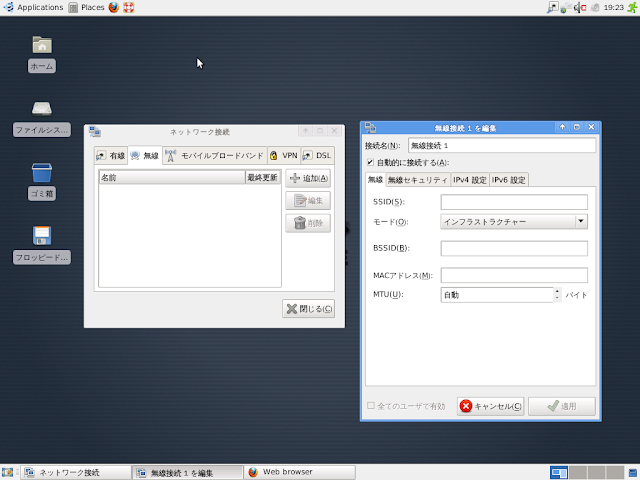
Task: Click the MTU 自動 value field
Action: coord(497,295)
